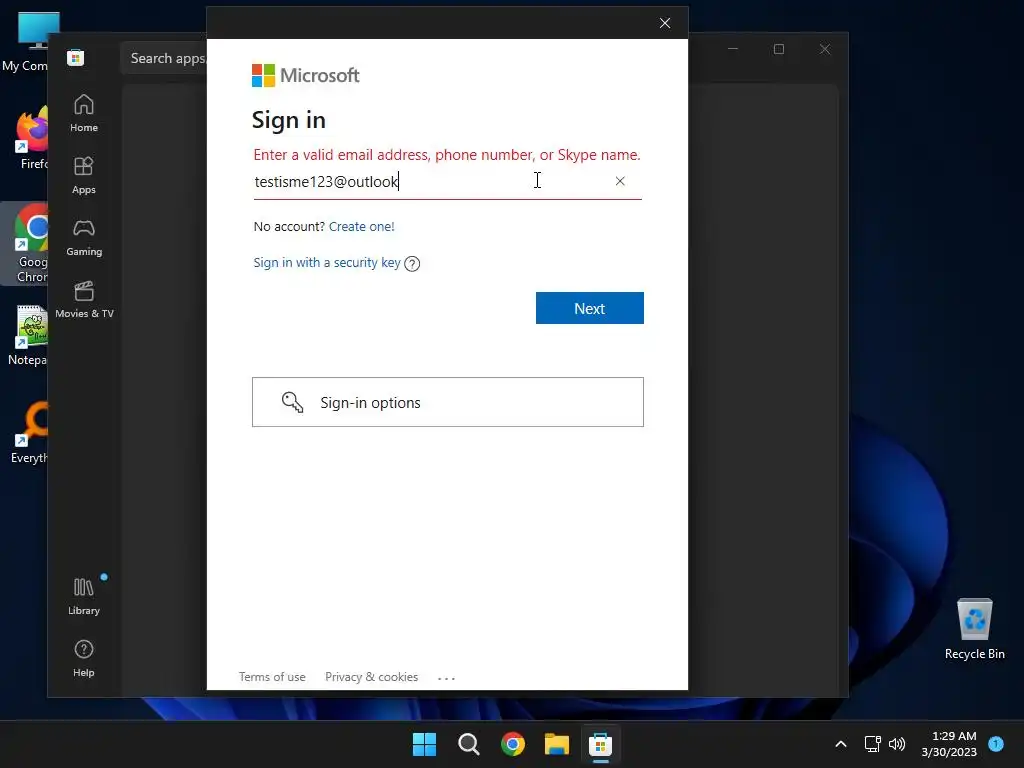Select Recycle Bin on desktop

point(975,629)
